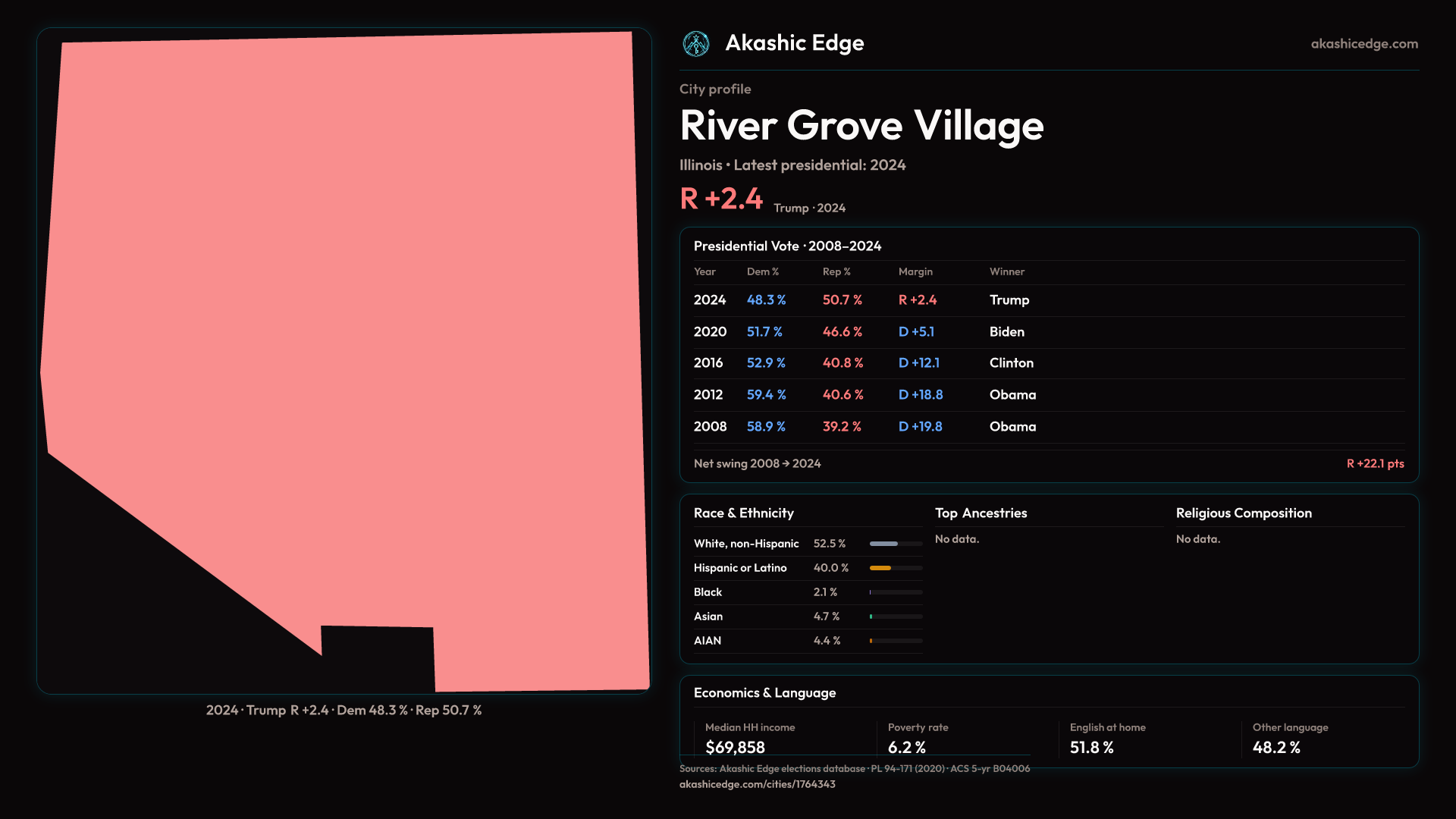The image size is (1456, 819).
Task: Open the akashicedge.com/cities/1764343 URL
Action: [x=757, y=784]
